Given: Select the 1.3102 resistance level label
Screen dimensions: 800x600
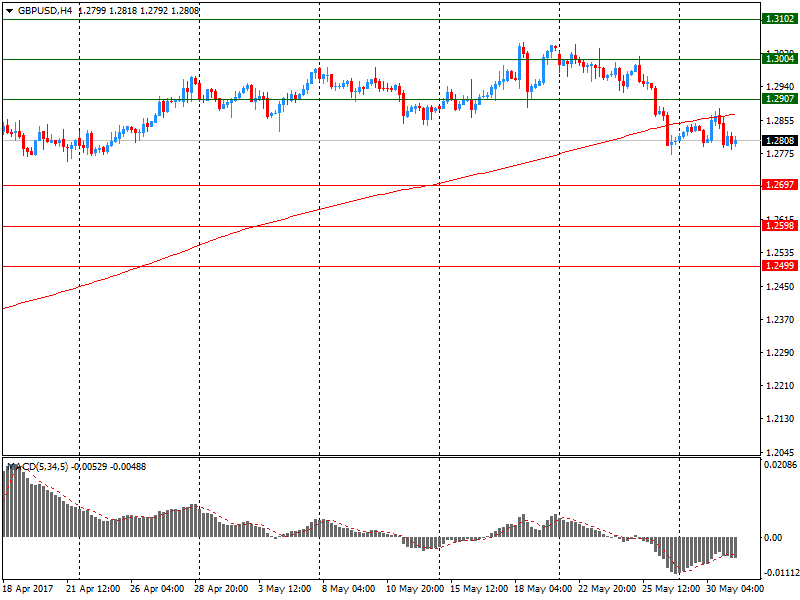Looking at the screenshot, I should [780, 19].
